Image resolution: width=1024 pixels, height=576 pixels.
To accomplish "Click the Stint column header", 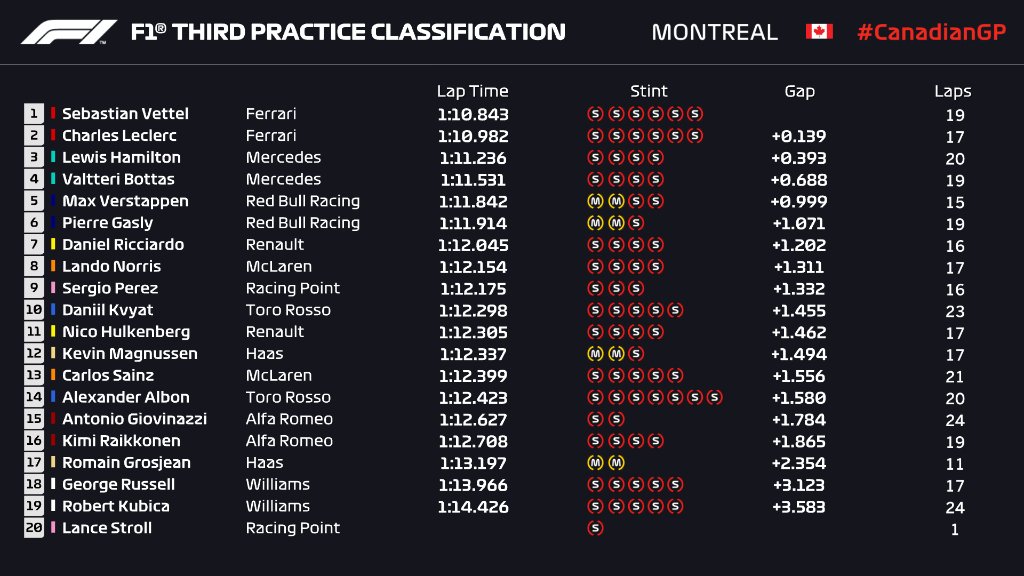I will point(648,91).
